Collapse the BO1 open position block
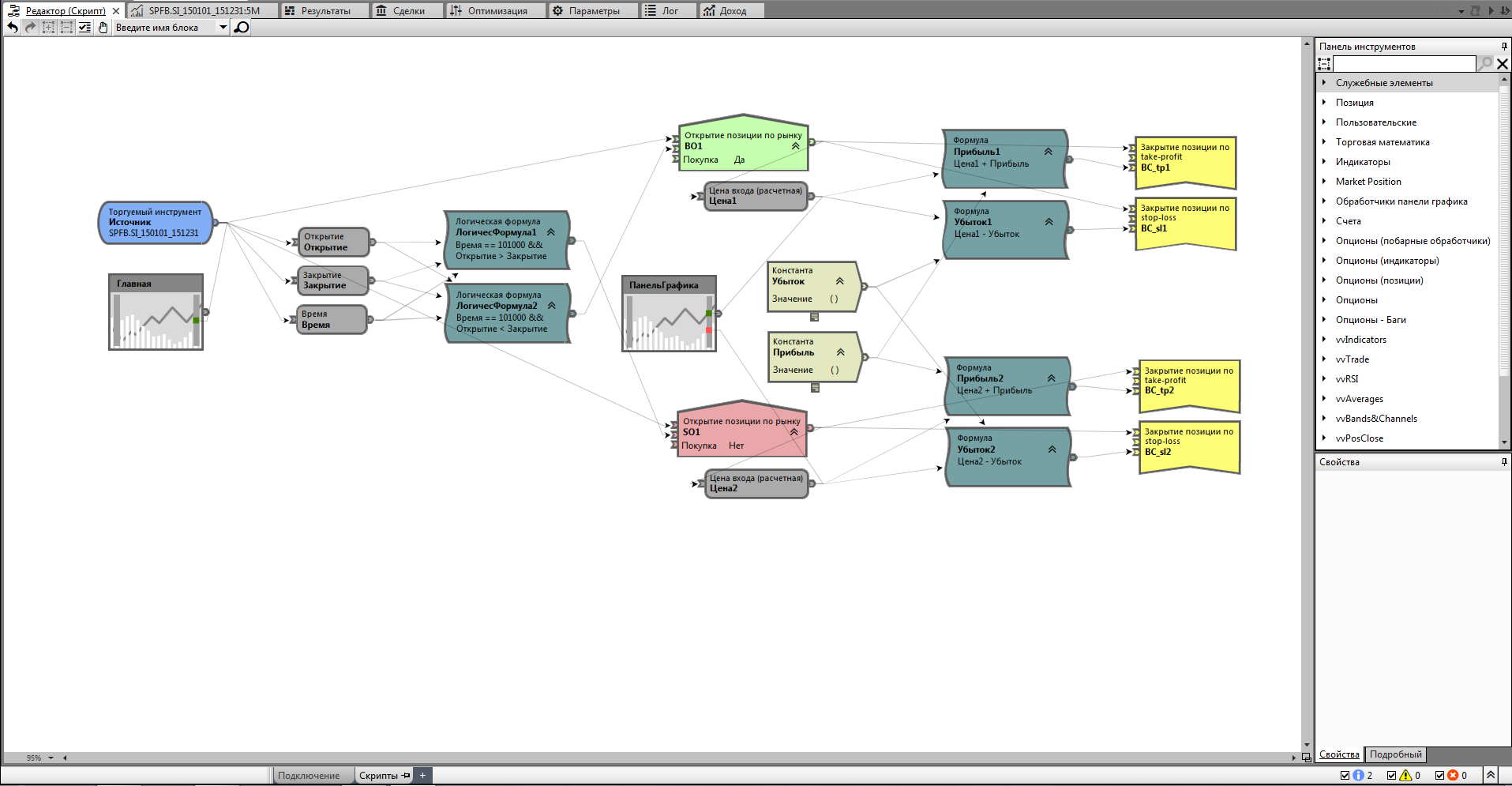This screenshot has width=1512, height=786. [x=795, y=146]
